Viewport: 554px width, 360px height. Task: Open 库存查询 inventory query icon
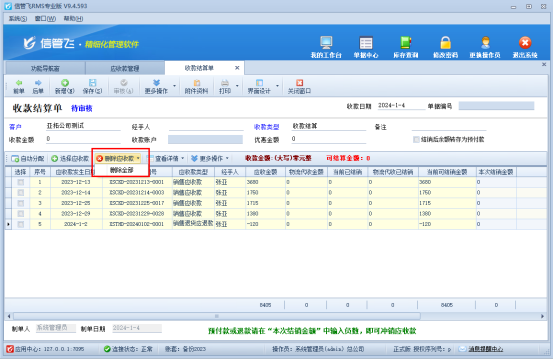406,43
